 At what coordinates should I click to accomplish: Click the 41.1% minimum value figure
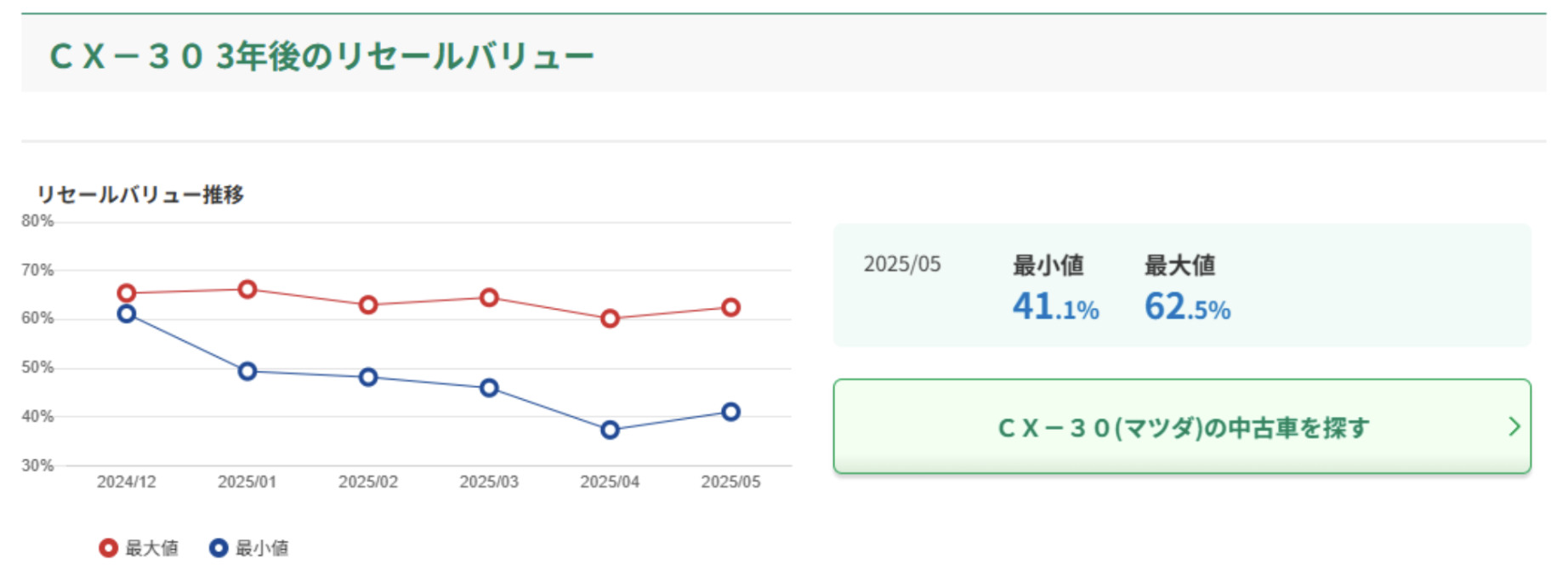(x=1055, y=307)
